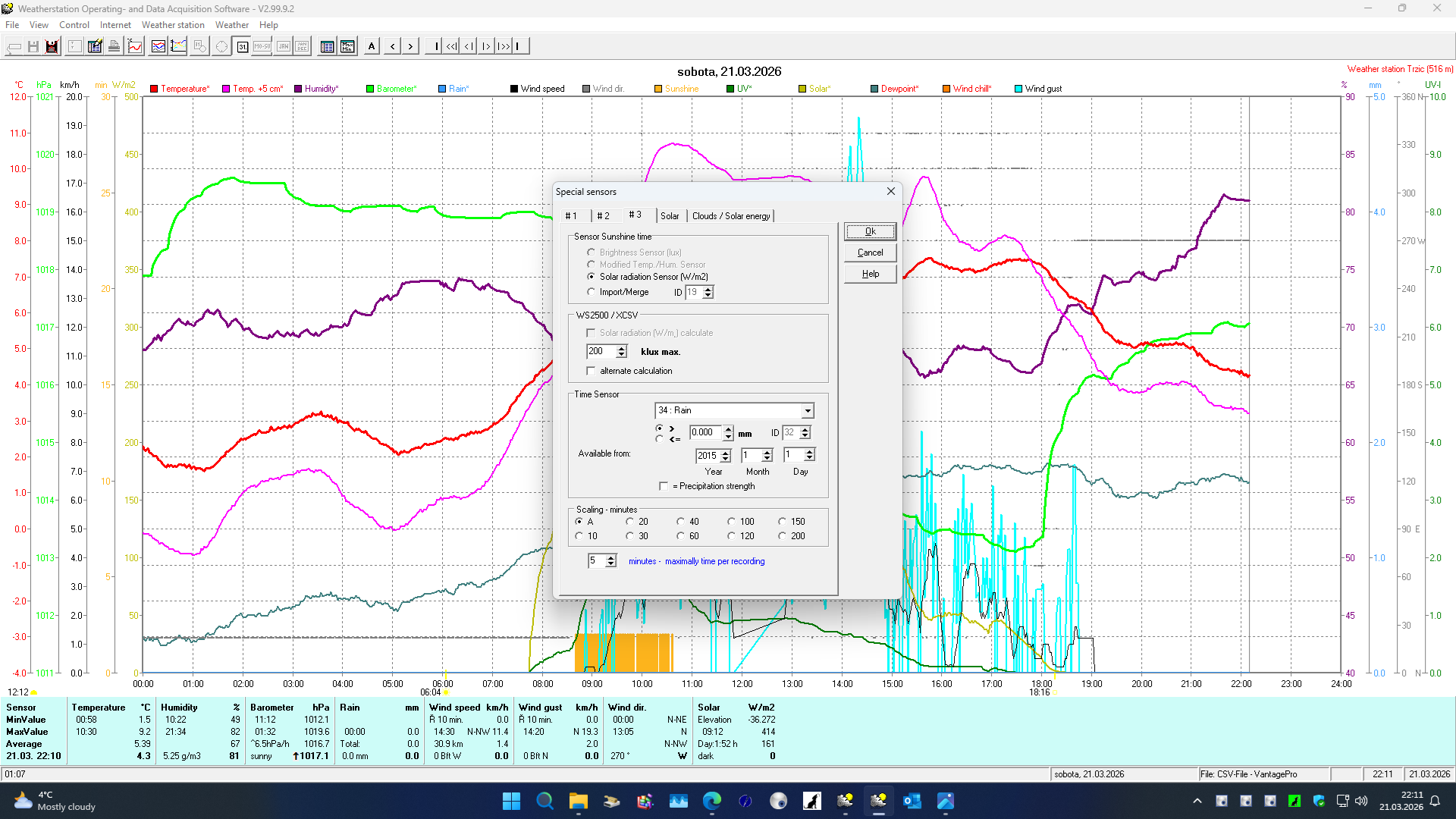This screenshot has width=1456, height=819.
Task: Click the Ok button in Special sensors
Action: point(869,231)
